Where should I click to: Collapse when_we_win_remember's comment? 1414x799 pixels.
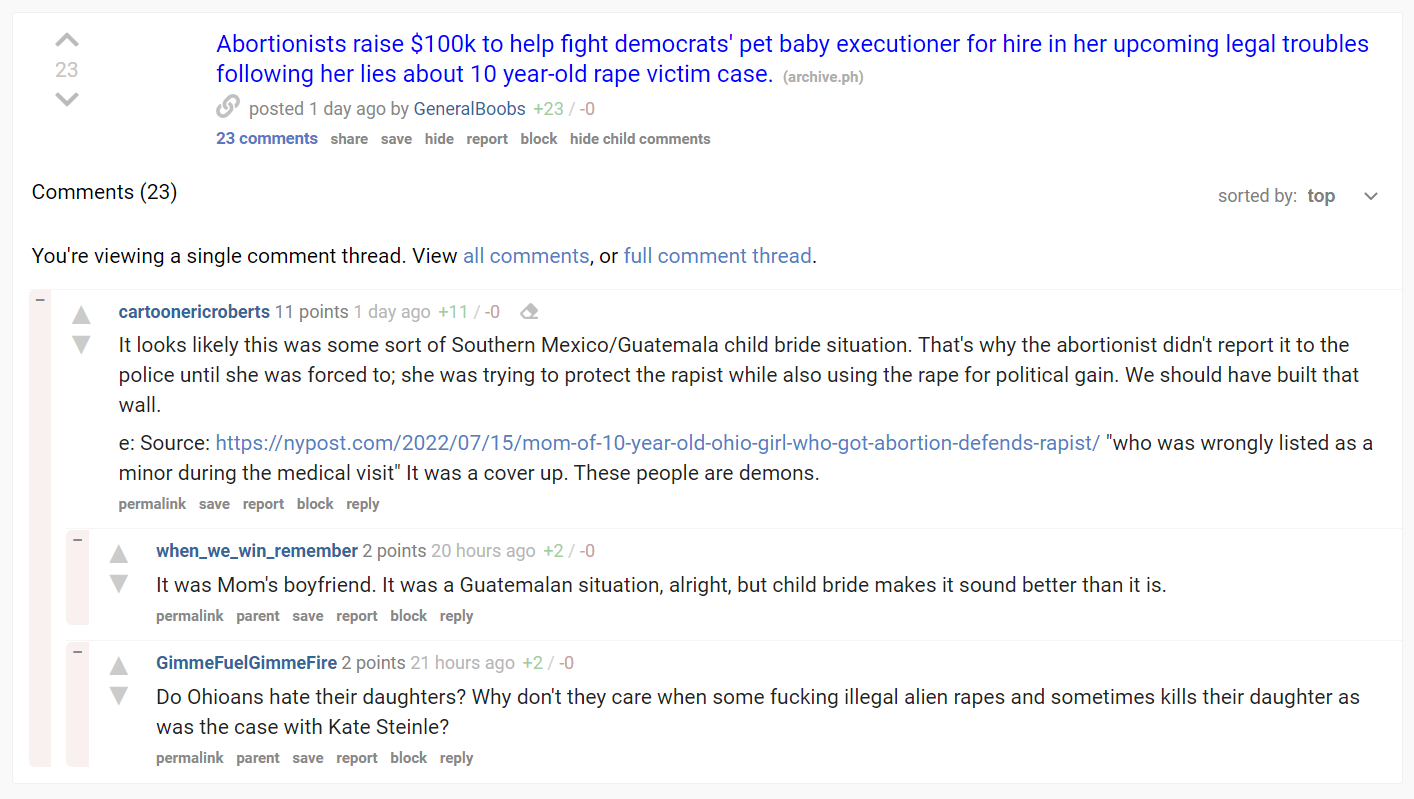(77, 540)
